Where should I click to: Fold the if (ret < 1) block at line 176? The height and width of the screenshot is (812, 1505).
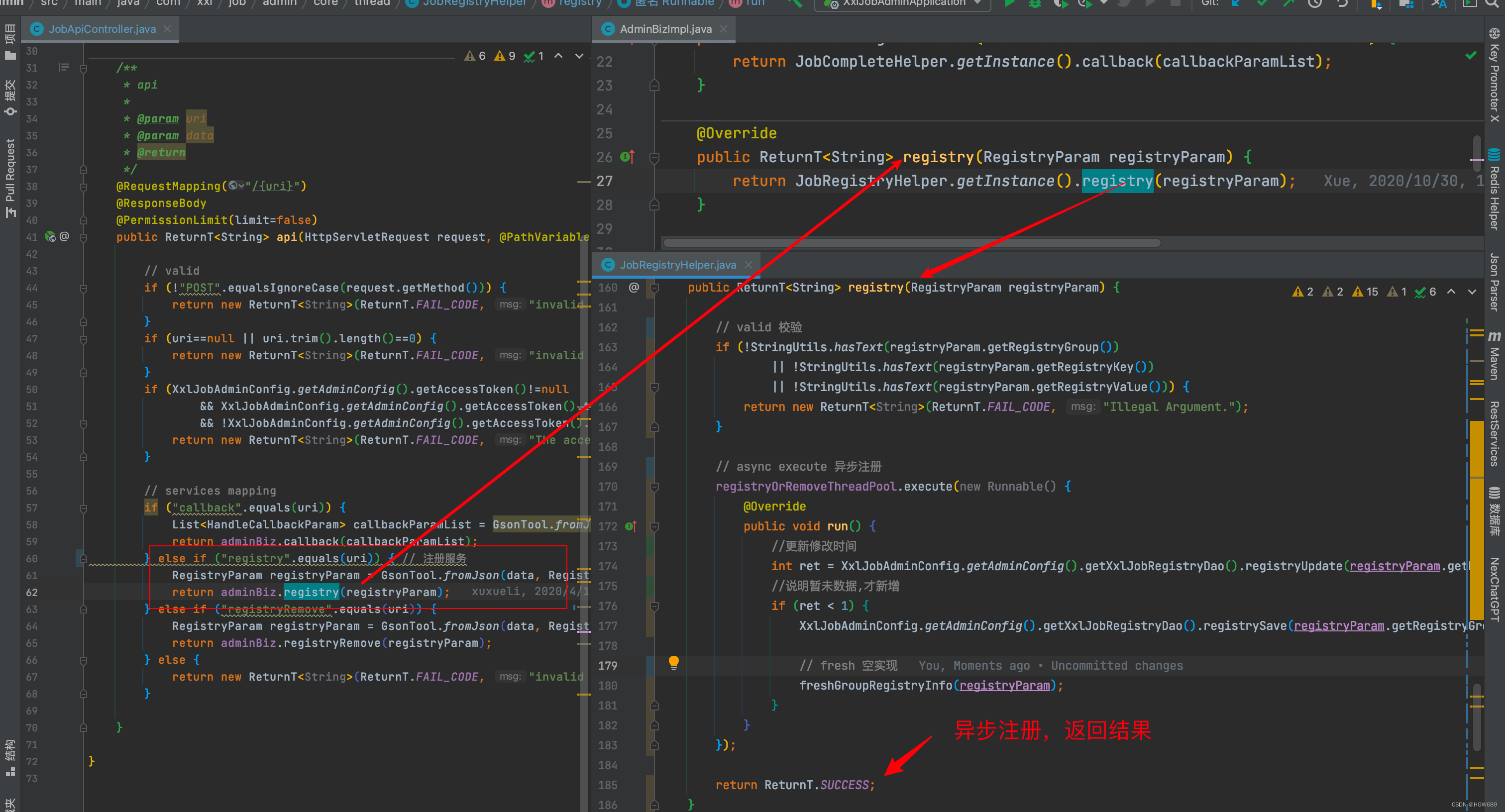tap(654, 607)
